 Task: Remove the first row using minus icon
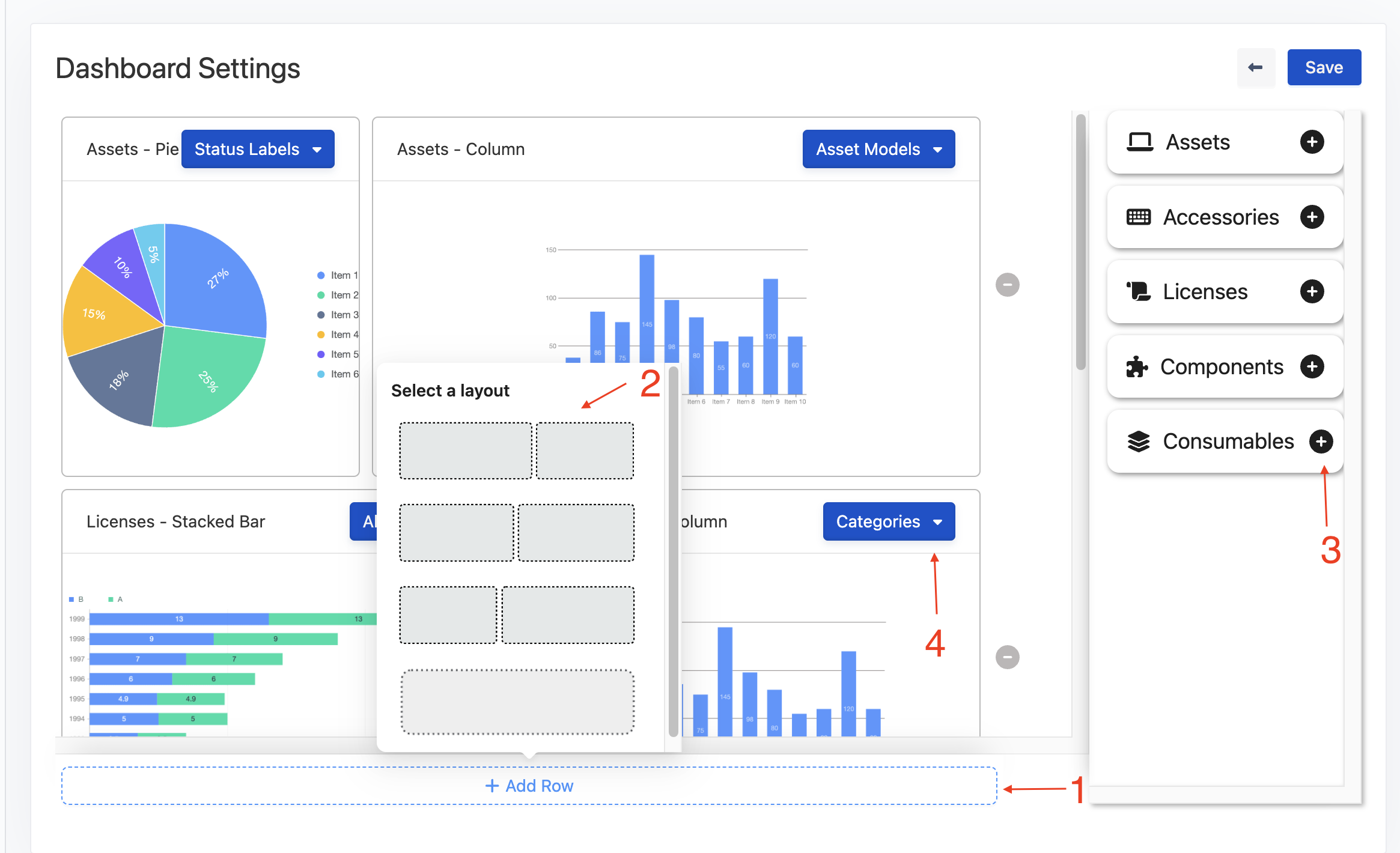point(1007,285)
